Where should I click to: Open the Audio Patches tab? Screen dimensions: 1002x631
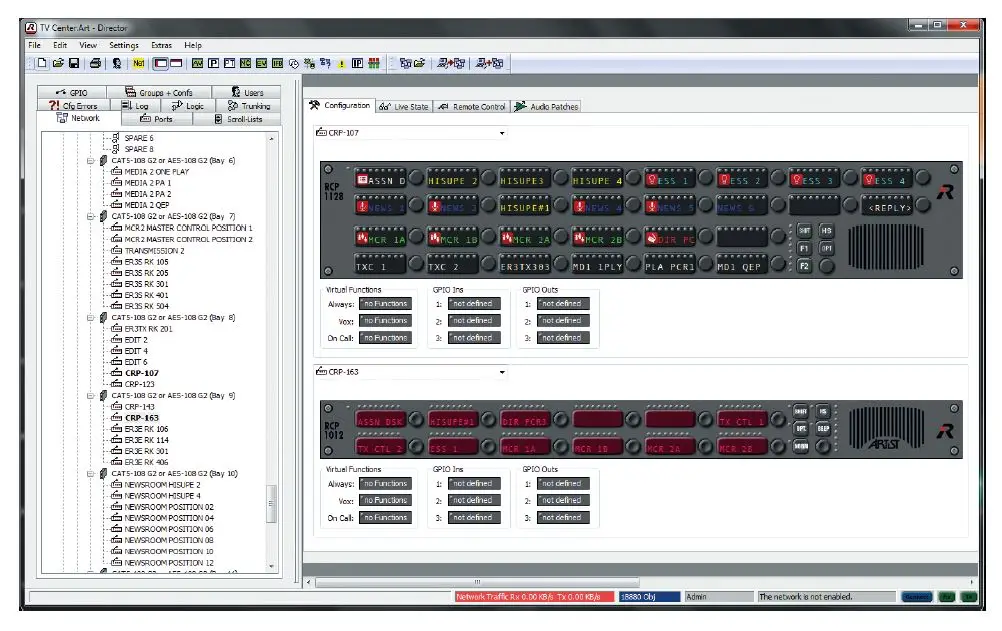point(547,107)
